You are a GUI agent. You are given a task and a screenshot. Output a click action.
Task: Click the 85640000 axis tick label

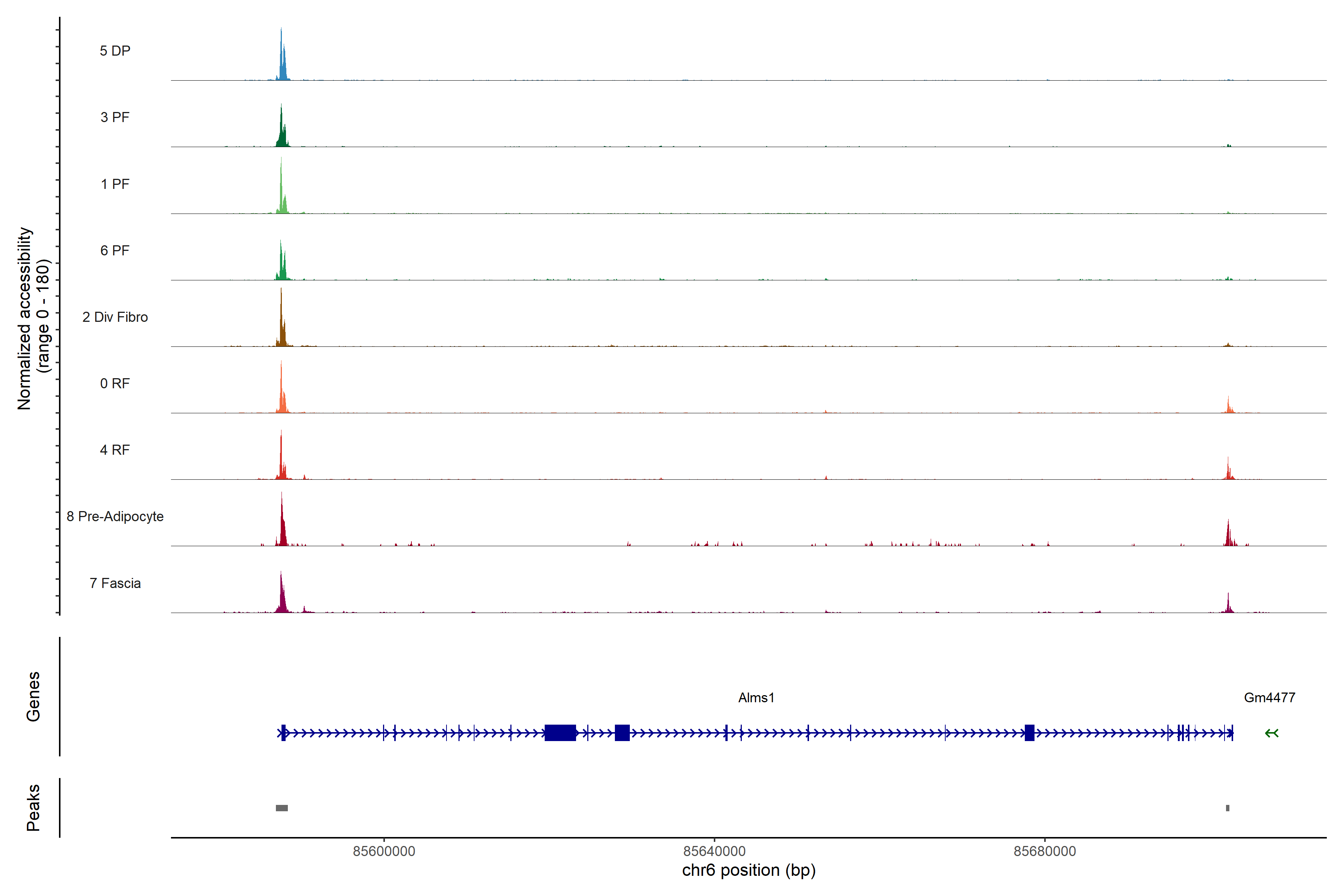tap(714, 852)
